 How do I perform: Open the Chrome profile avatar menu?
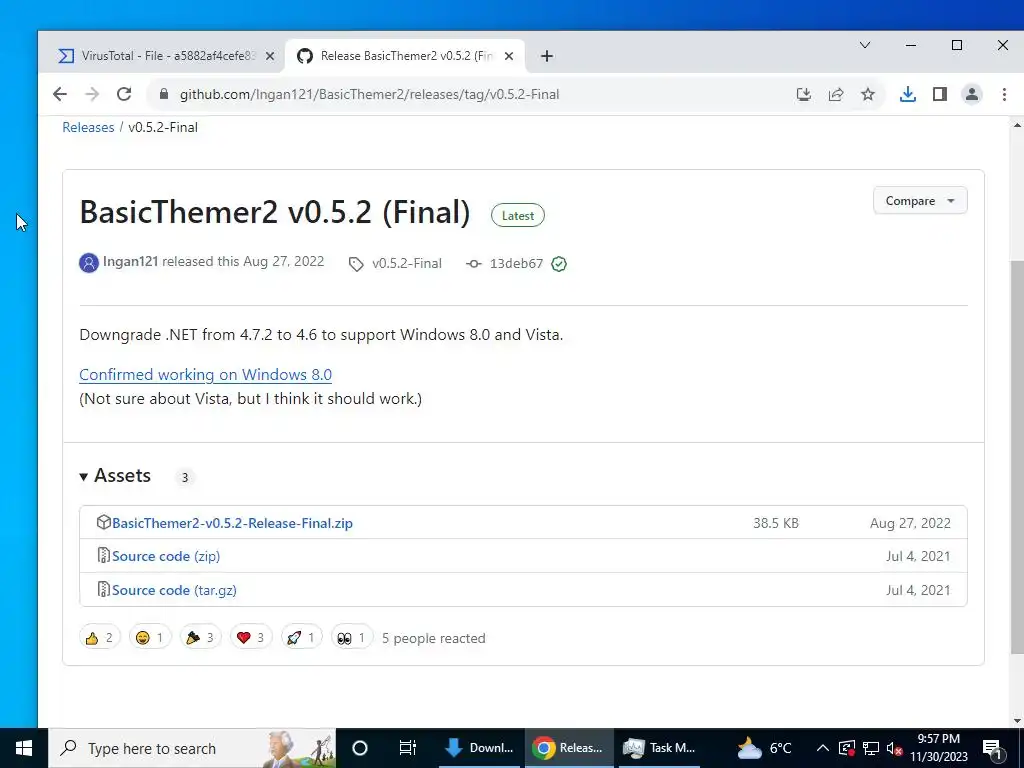972,94
